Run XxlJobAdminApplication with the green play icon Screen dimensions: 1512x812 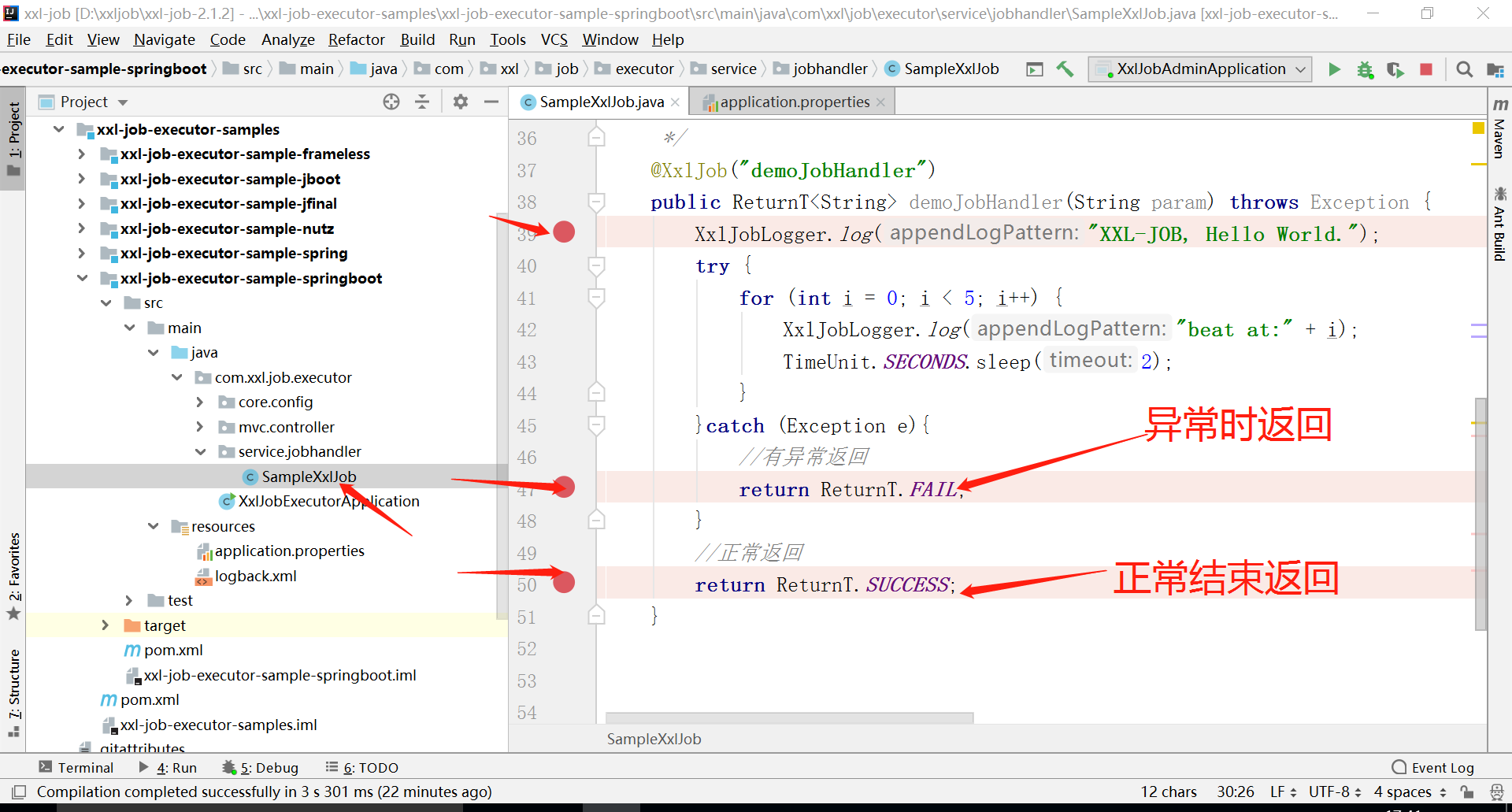(1334, 69)
